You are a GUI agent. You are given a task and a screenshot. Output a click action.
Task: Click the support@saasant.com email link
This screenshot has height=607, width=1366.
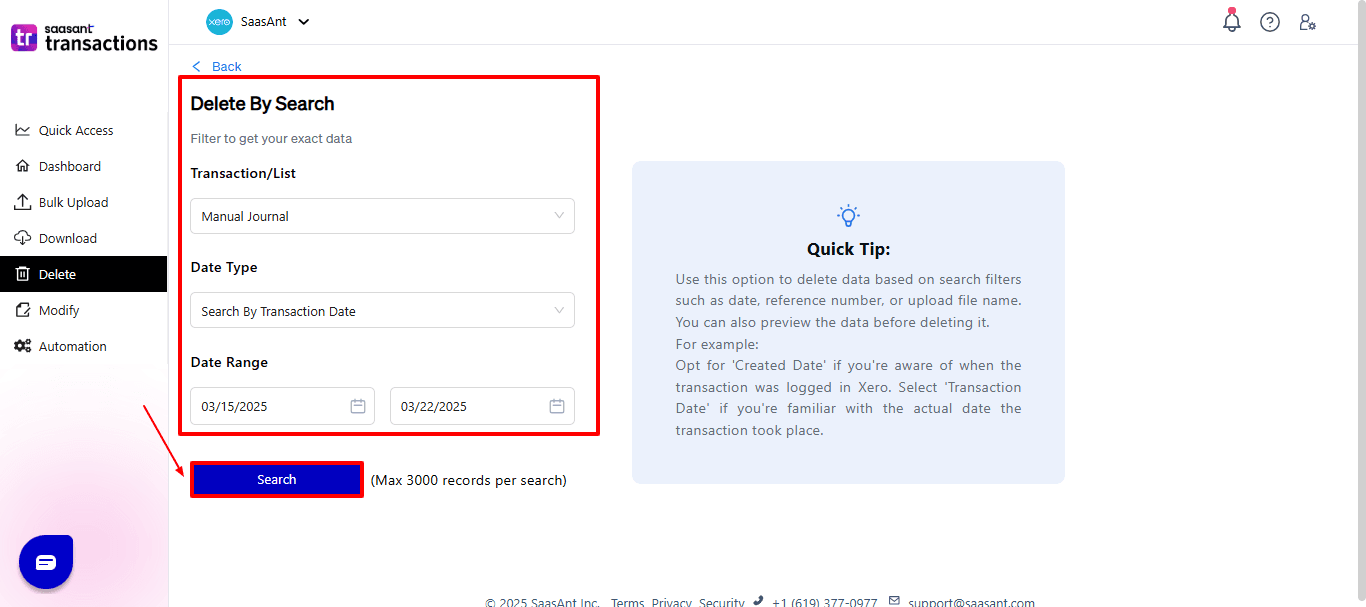[x=971, y=602]
